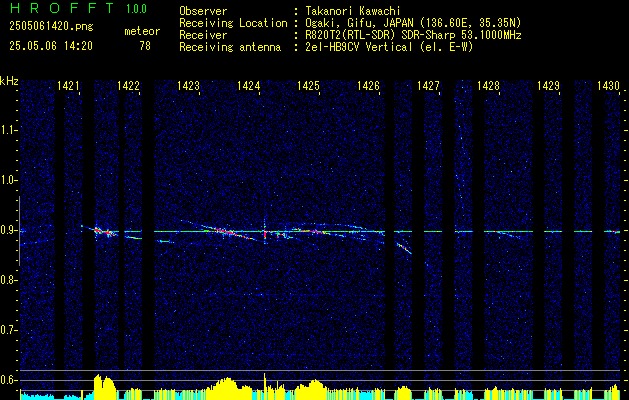Click the 0.7 kHz axis label
Screen dimensions: 629x400
click(7, 330)
